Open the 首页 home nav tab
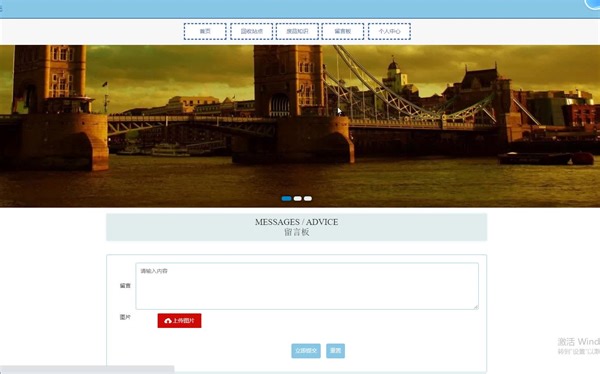 coord(205,31)
